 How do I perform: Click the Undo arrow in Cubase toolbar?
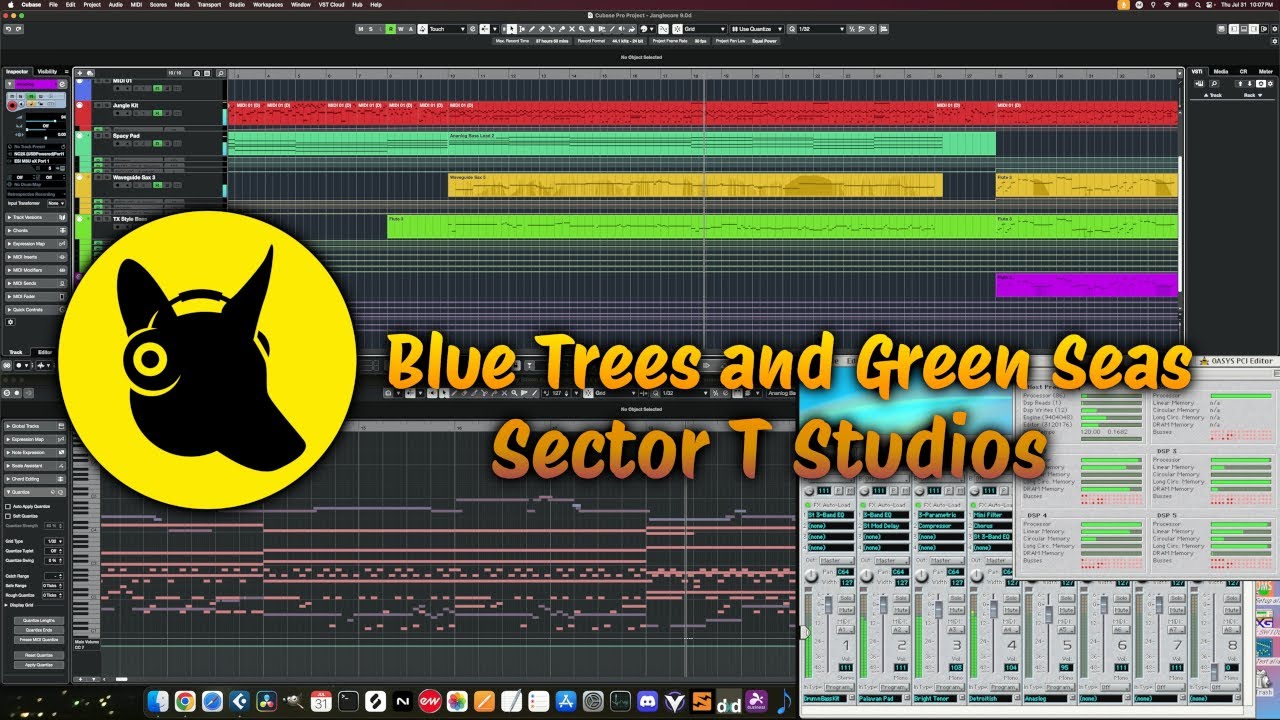tap(7, 29)
